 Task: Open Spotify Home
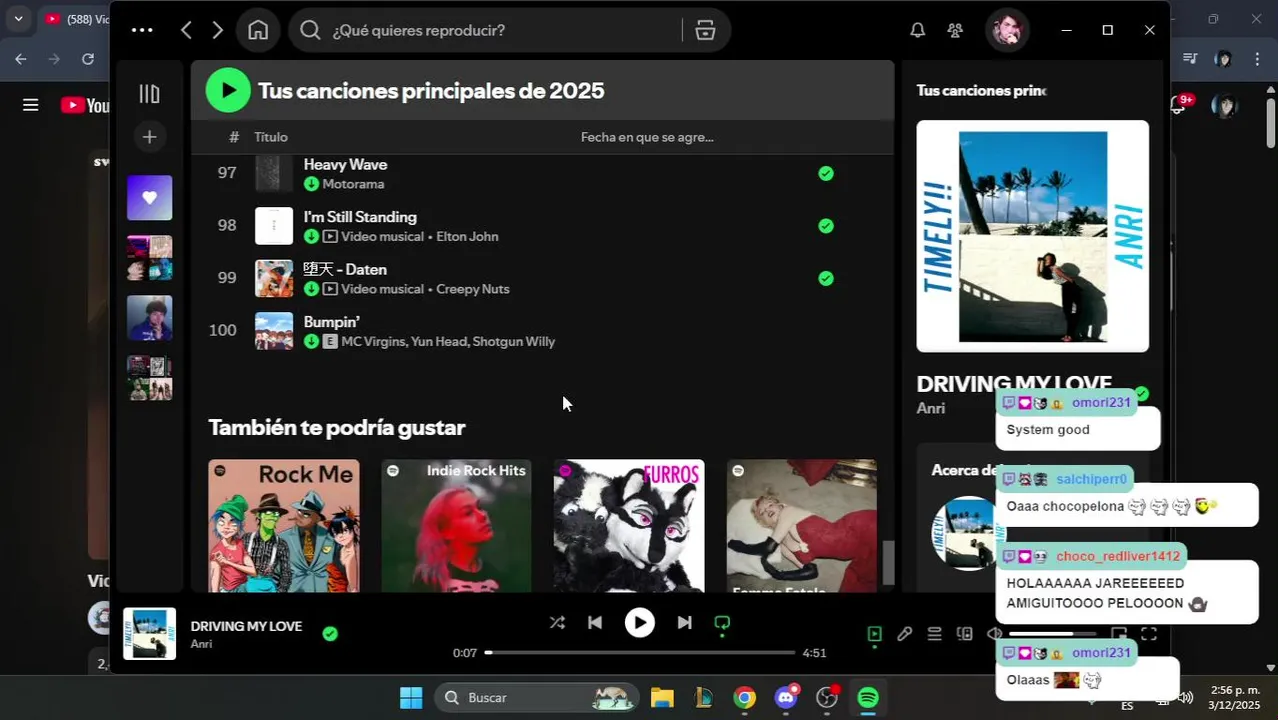[x=258, y=30]
